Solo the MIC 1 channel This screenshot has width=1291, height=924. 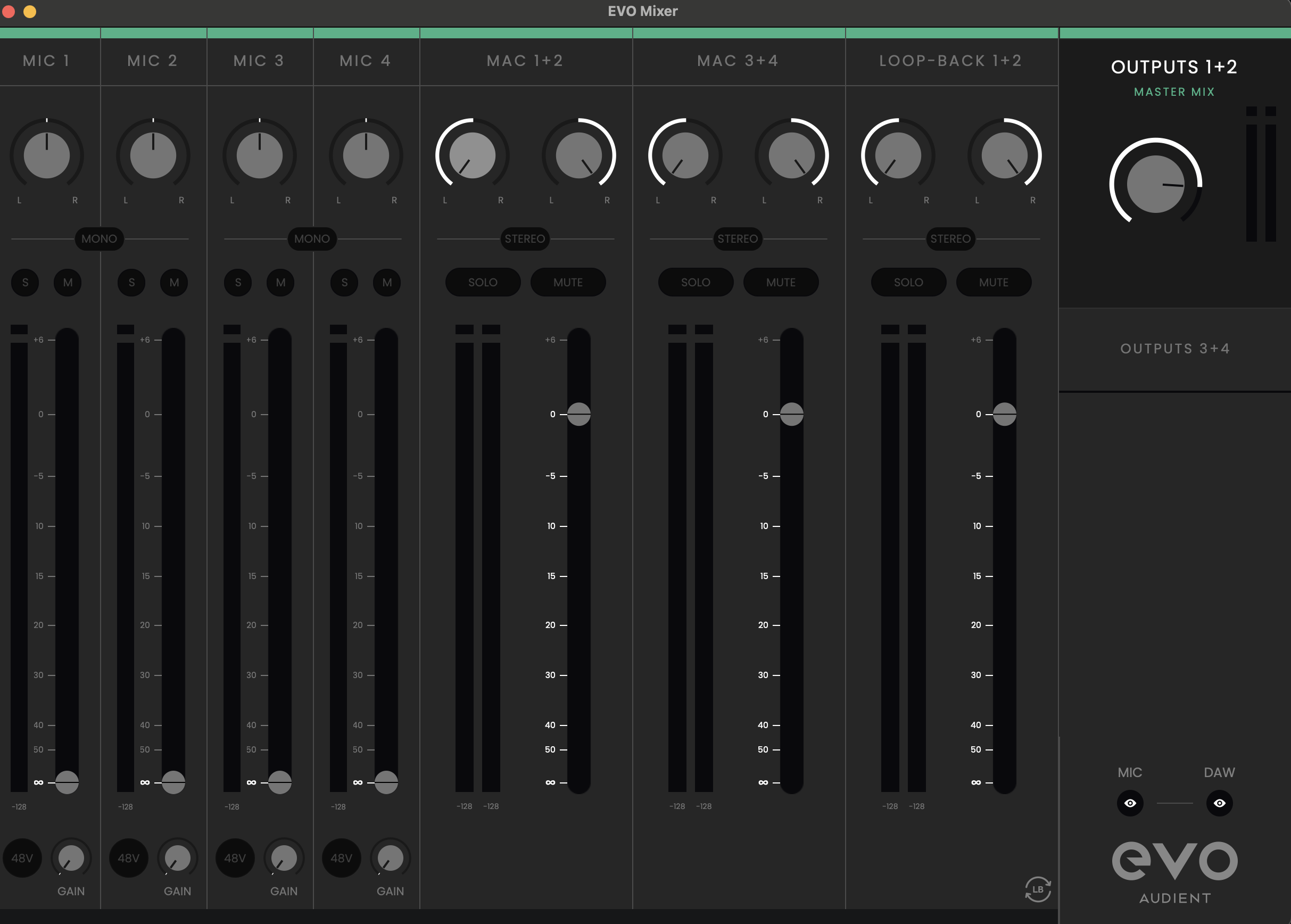click(25, 282)
